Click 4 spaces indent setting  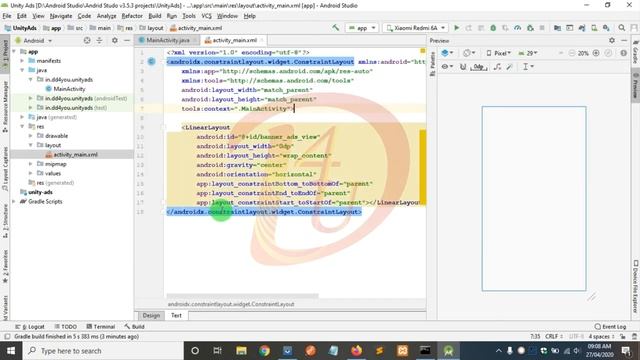(601, 336)
